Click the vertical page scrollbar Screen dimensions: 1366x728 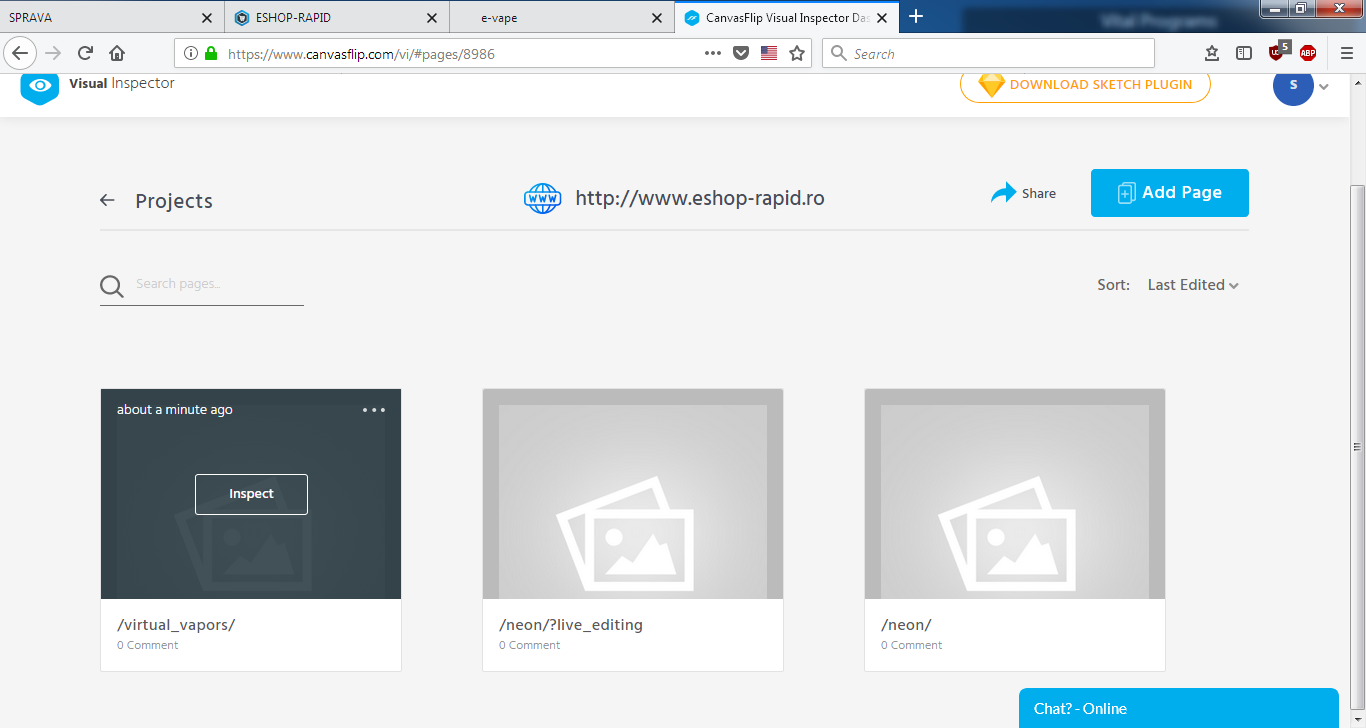coord(1357,447)
